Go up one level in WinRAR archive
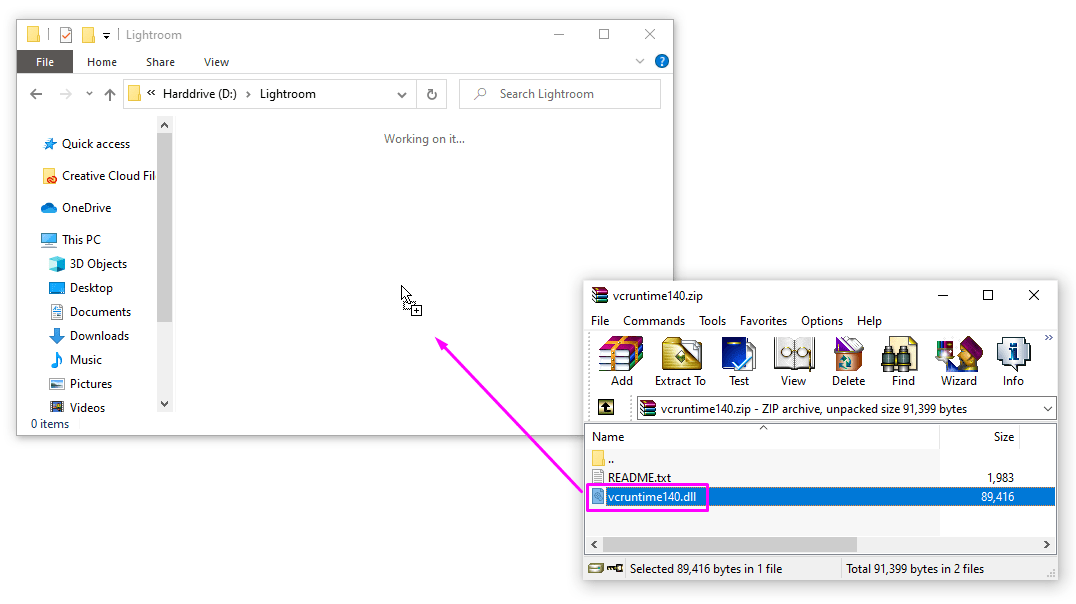The image size is (1076, 604). pos(606,408)
